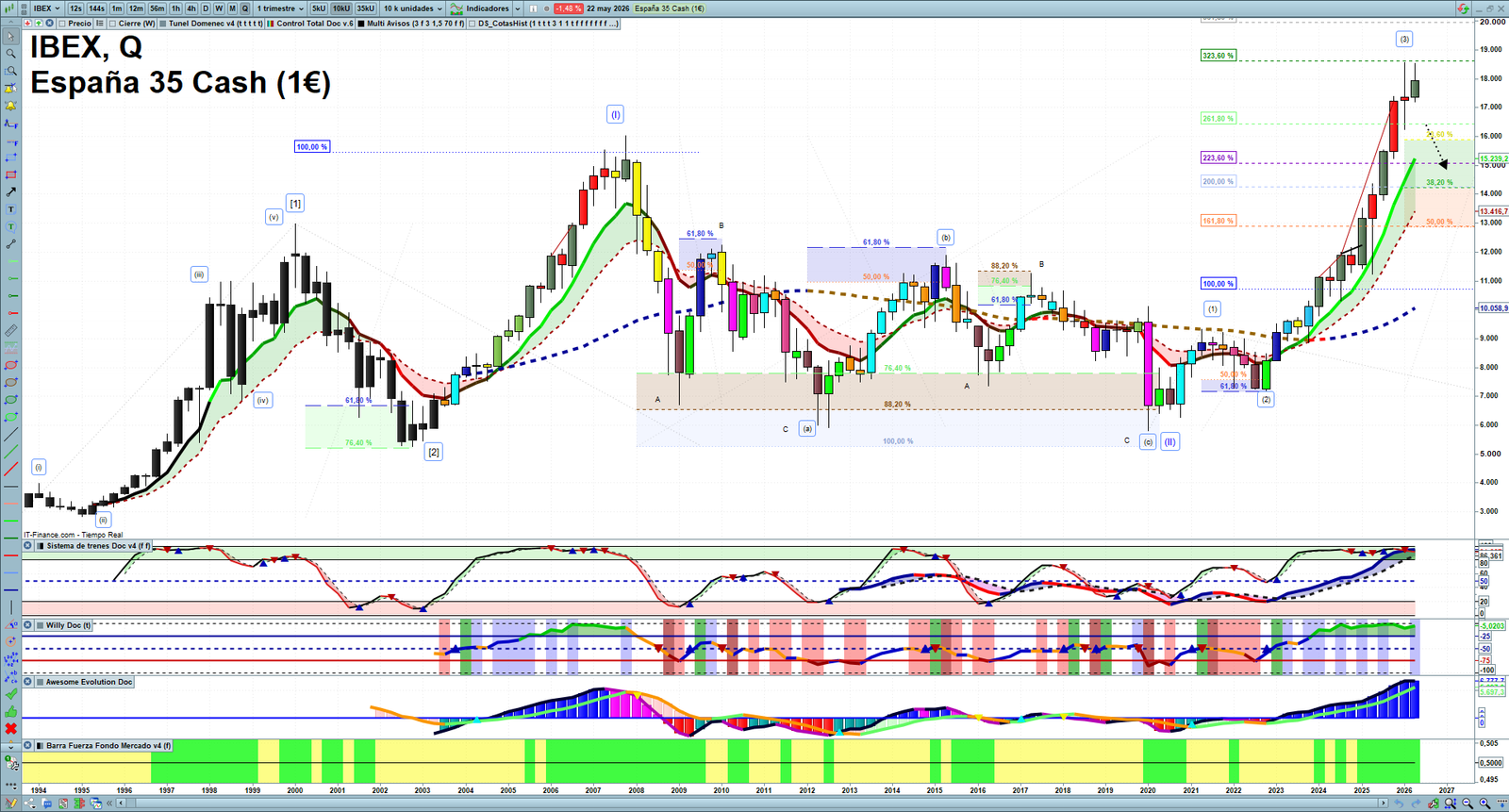Toggle the Cierre (W) checkbox
Viewport: 1509px width, 812px height.
112,24
